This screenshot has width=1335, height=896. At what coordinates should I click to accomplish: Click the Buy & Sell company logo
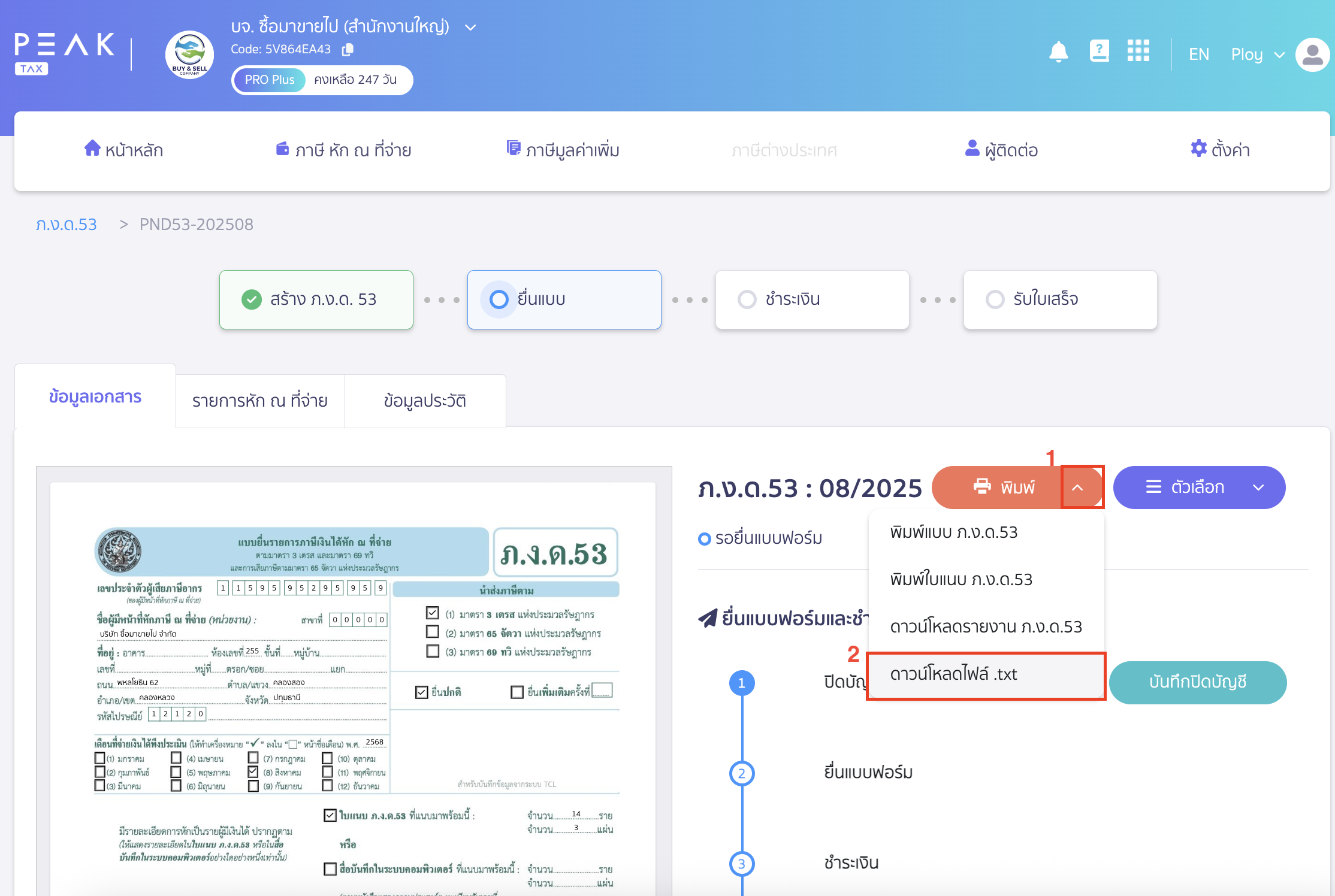(x=189, y=55)
